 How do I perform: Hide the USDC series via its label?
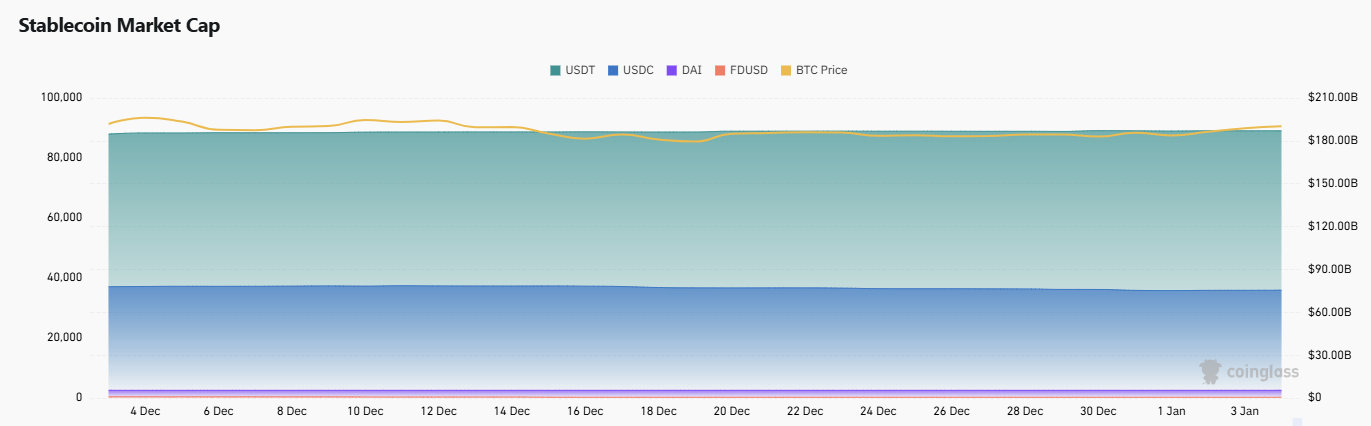tap(638, 70)
